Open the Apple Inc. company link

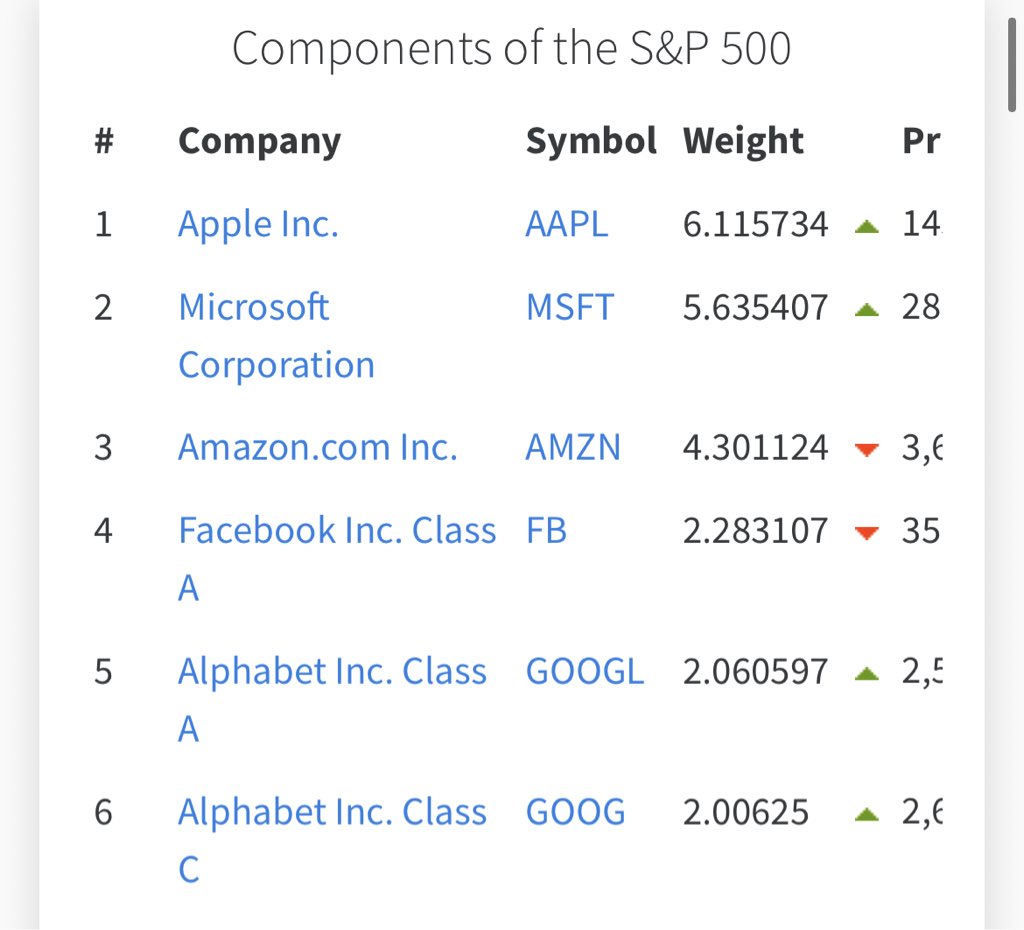coord(258,225)
